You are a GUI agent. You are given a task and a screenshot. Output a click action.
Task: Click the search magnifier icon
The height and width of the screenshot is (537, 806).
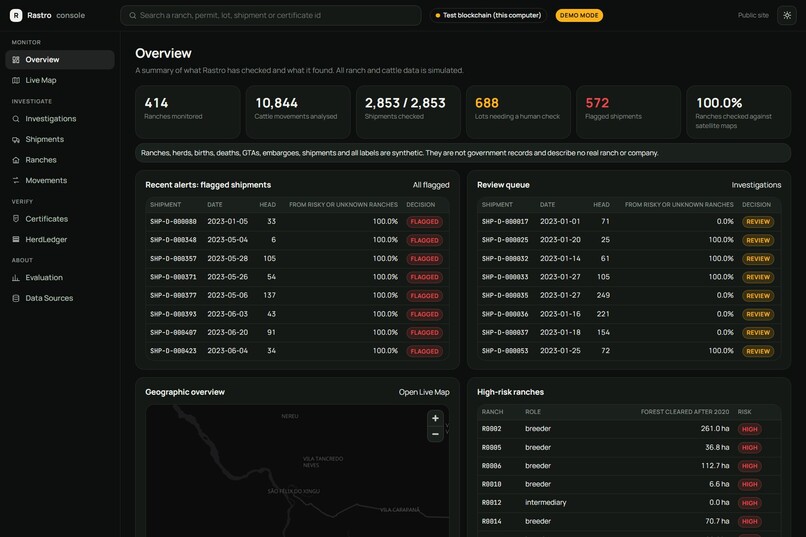(133, 15)
